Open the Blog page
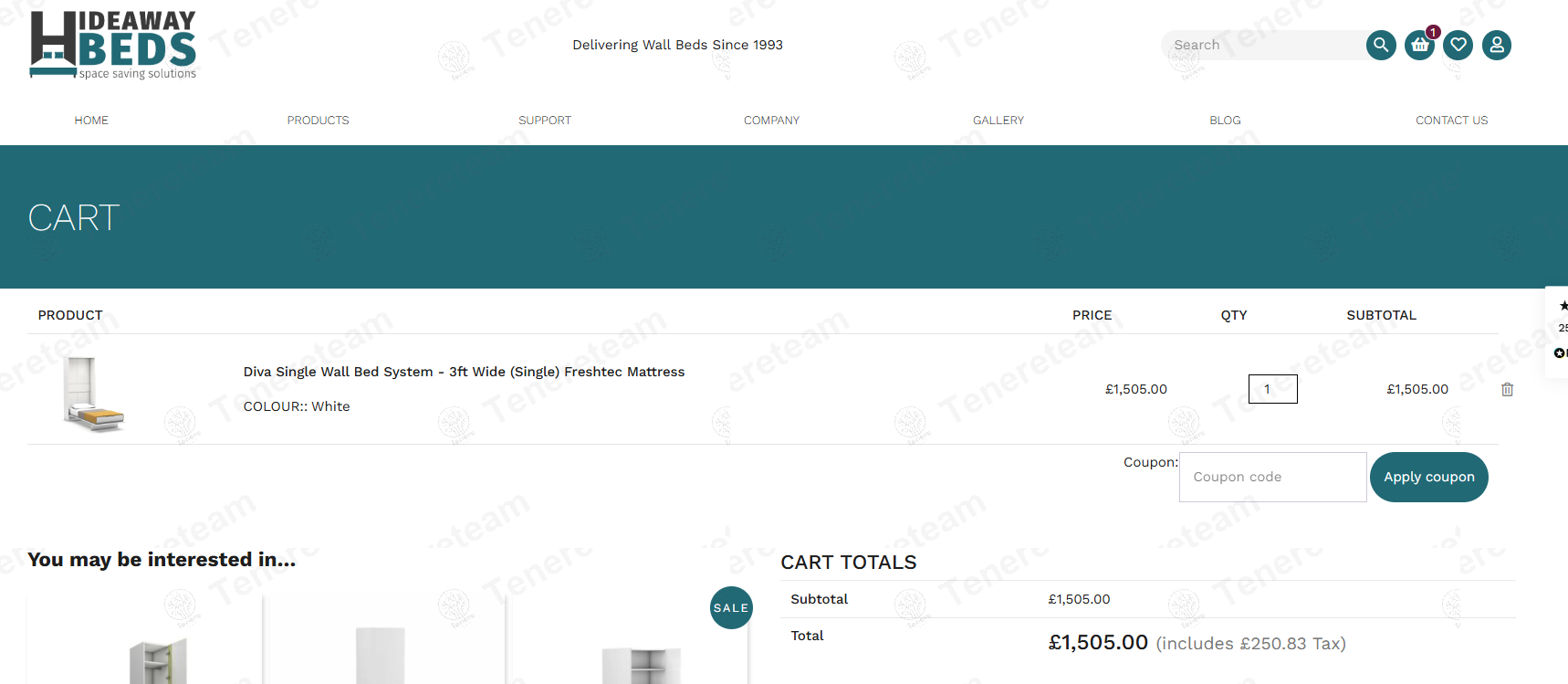This screenshot has width=1568, height=684. [x=1225, y=121]
